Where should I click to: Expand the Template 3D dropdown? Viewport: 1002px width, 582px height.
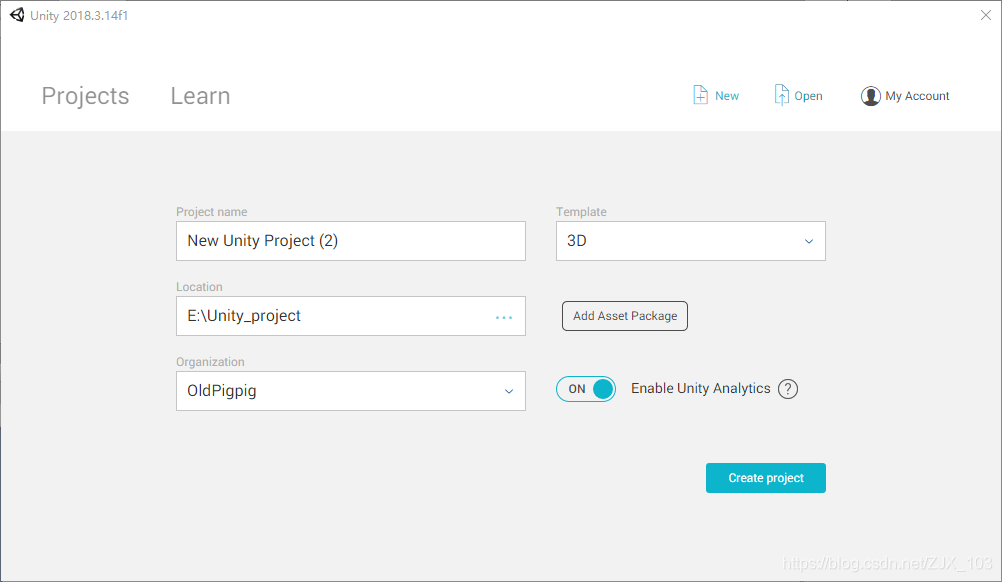(691, 241)
